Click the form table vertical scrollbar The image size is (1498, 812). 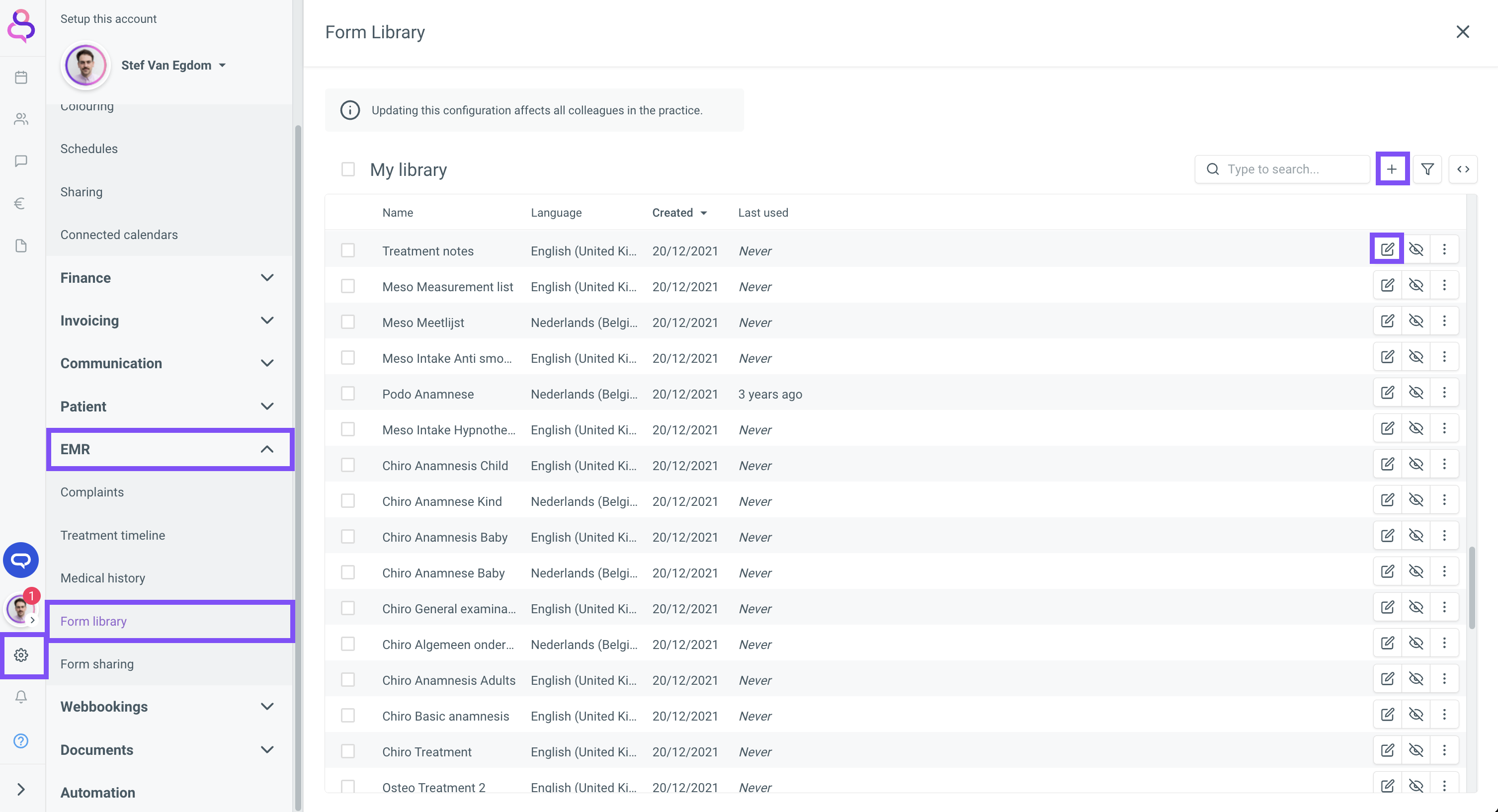(x=1472, y=587)
